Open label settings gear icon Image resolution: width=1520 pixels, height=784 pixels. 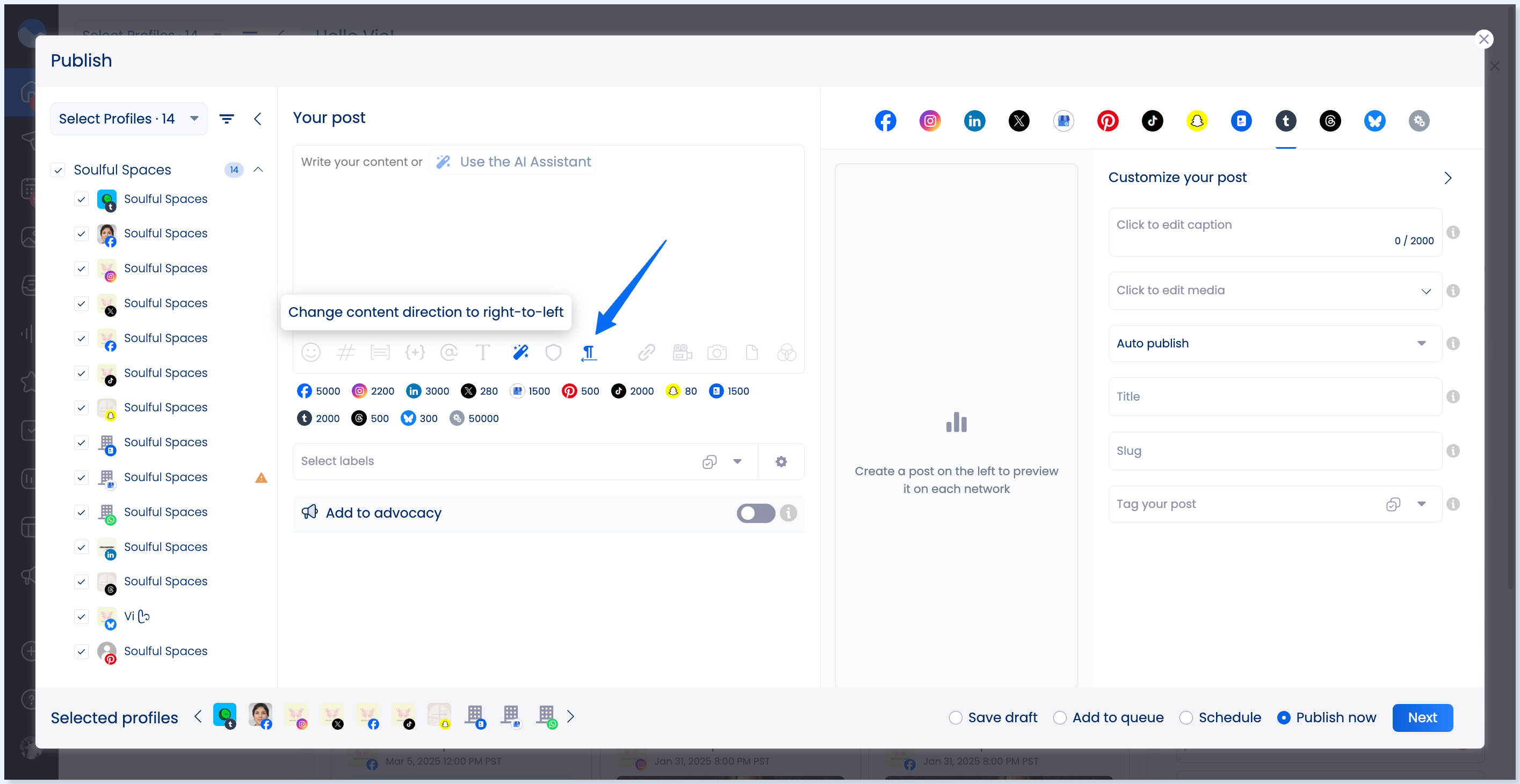pos(780,461)
